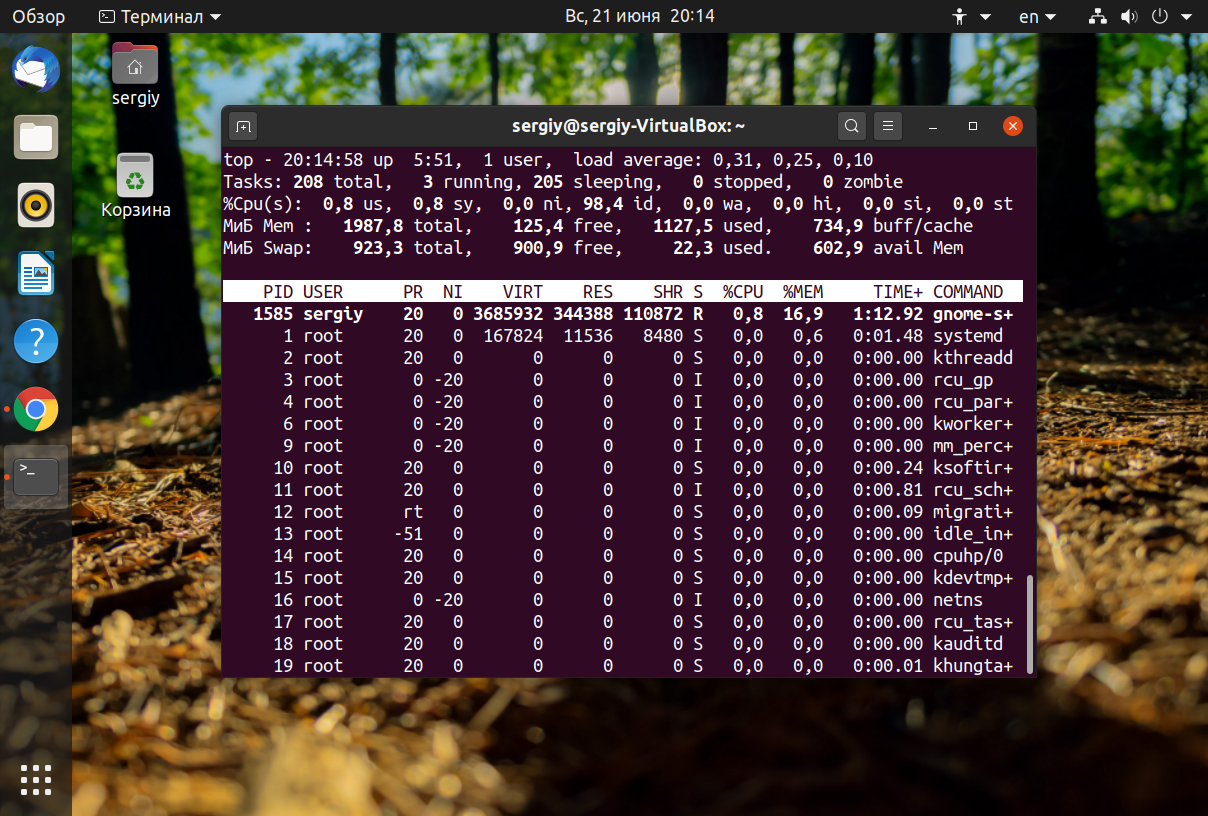Open the Терминал app menu in top bar

click(161, 17)
